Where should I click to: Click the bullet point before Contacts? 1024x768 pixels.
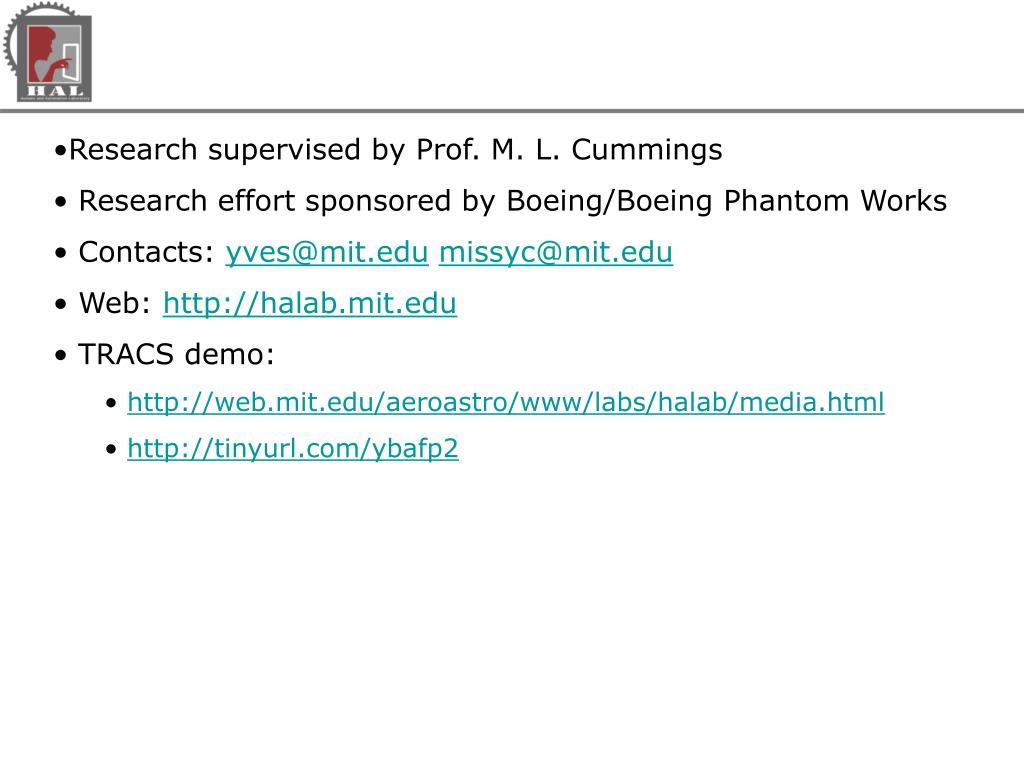point(61,254)
